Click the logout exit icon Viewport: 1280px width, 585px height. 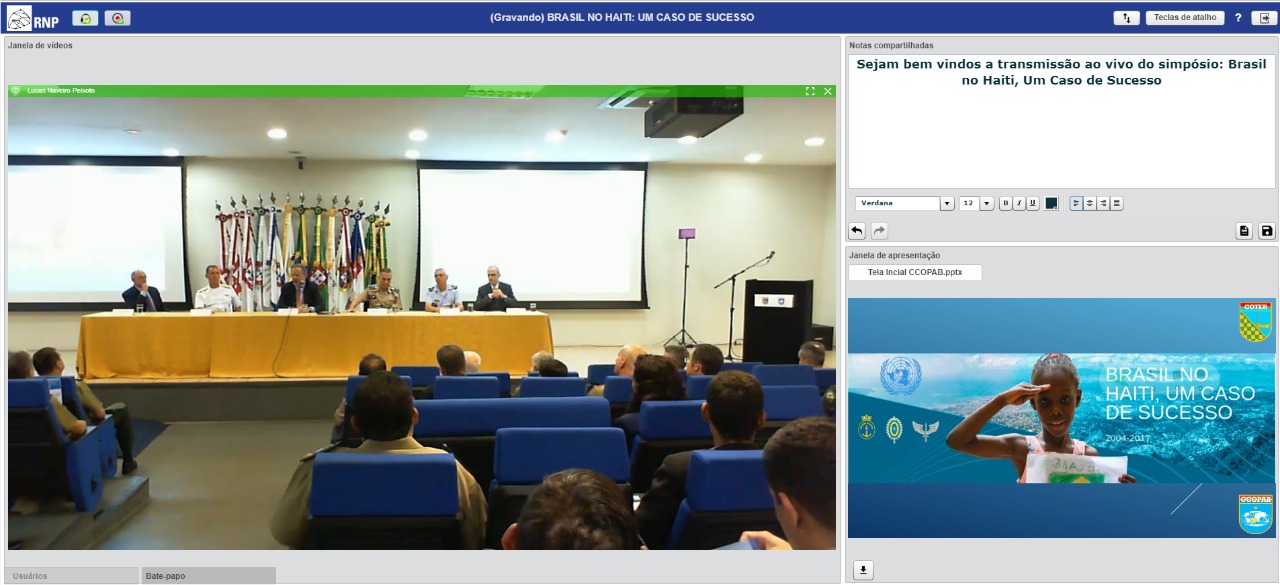click(x=1264, y=18)
